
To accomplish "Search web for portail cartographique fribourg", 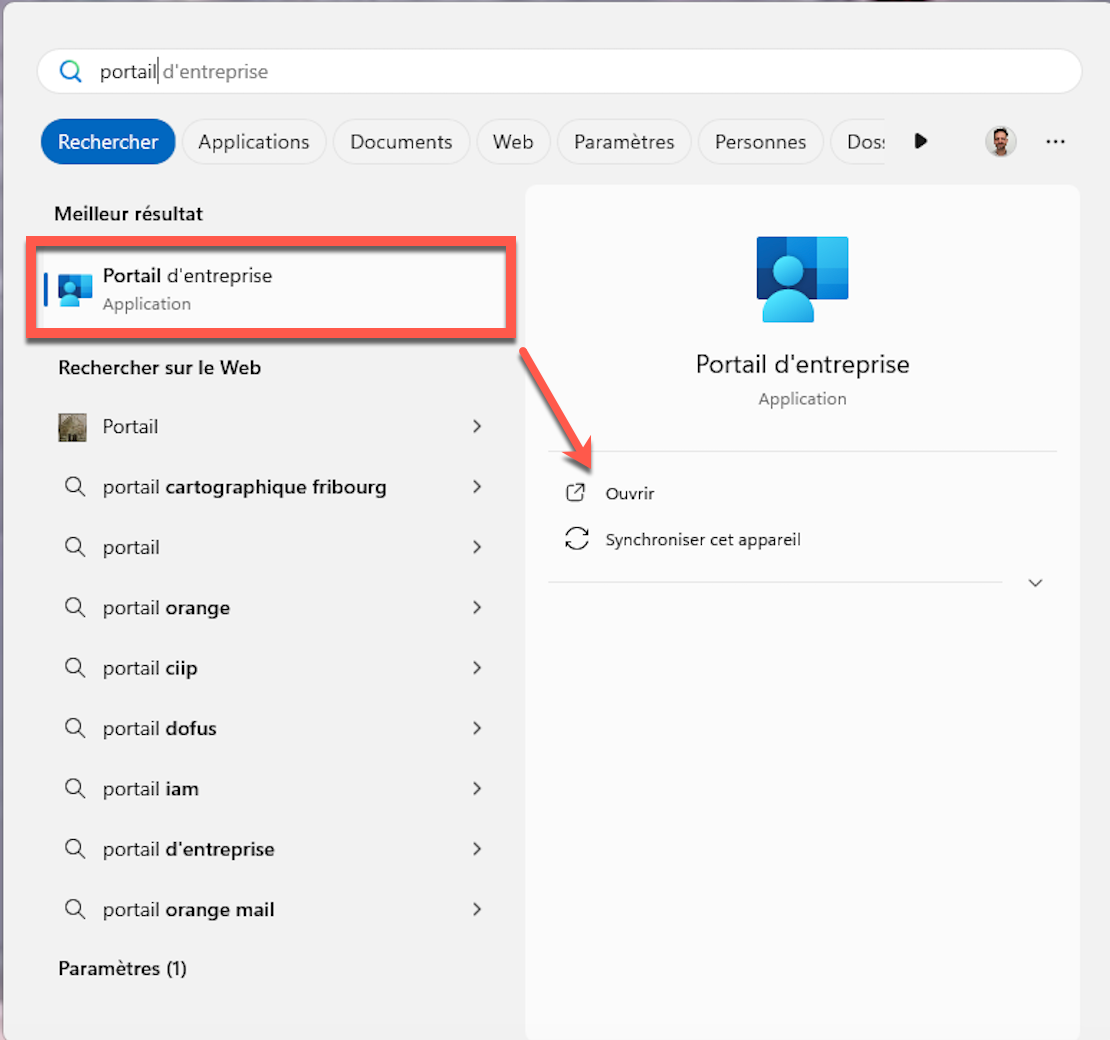I will [x=271, y=487].
